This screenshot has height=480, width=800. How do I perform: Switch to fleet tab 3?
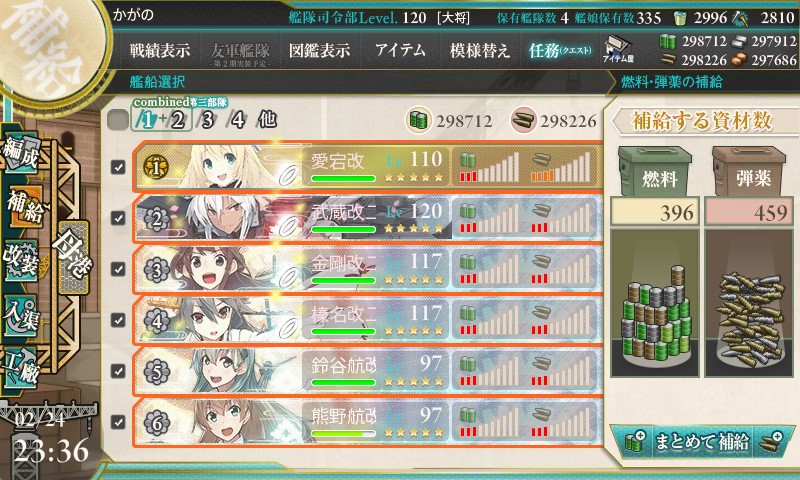[207, 120]
